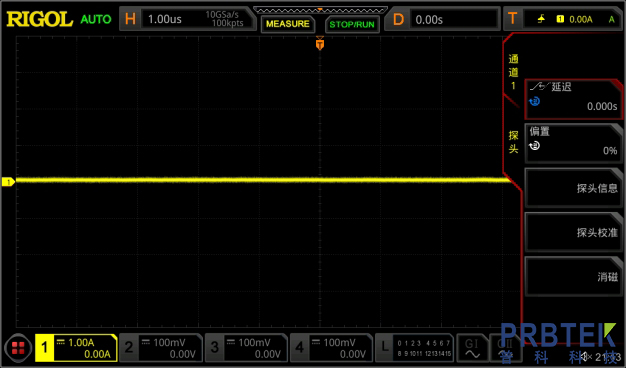This screenshot has height=369, width=627.
Task: Open the logic analyzer L digital channels panel
Action: 415,347
